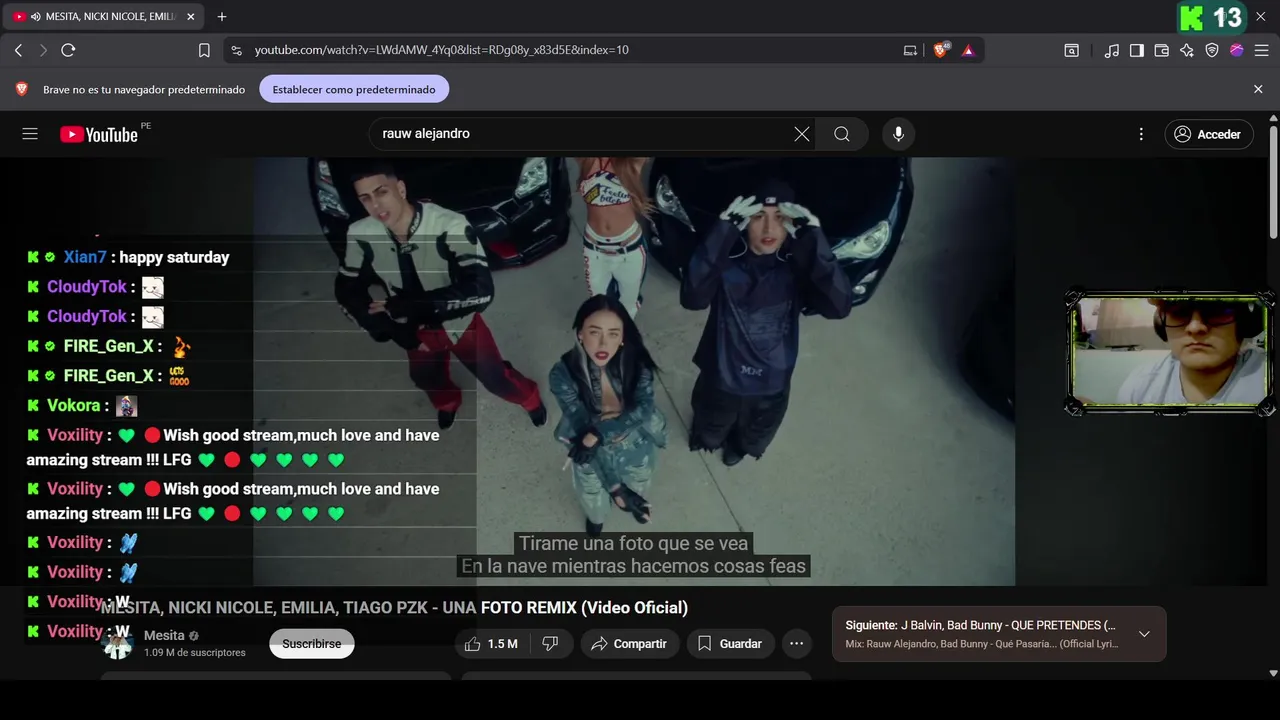The image size is (1280, 720).
Task: Click the webcam overlay thumbnail
Action: [1169, 354]
